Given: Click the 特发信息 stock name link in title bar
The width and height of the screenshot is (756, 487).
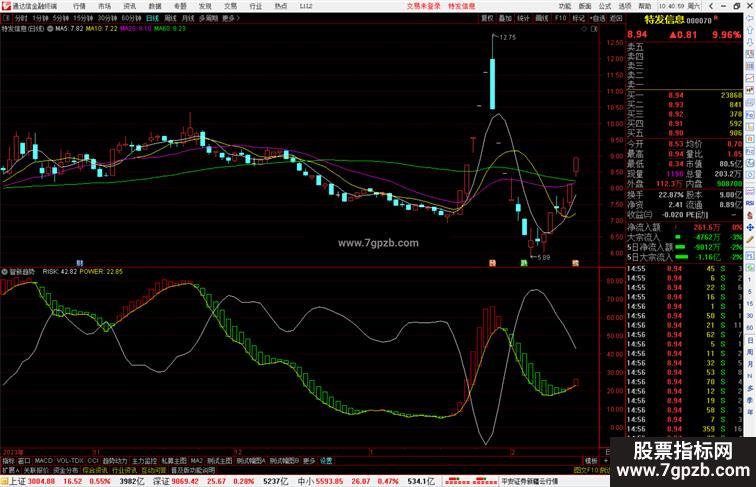Looking at the screenshot, I should (461, 6).
